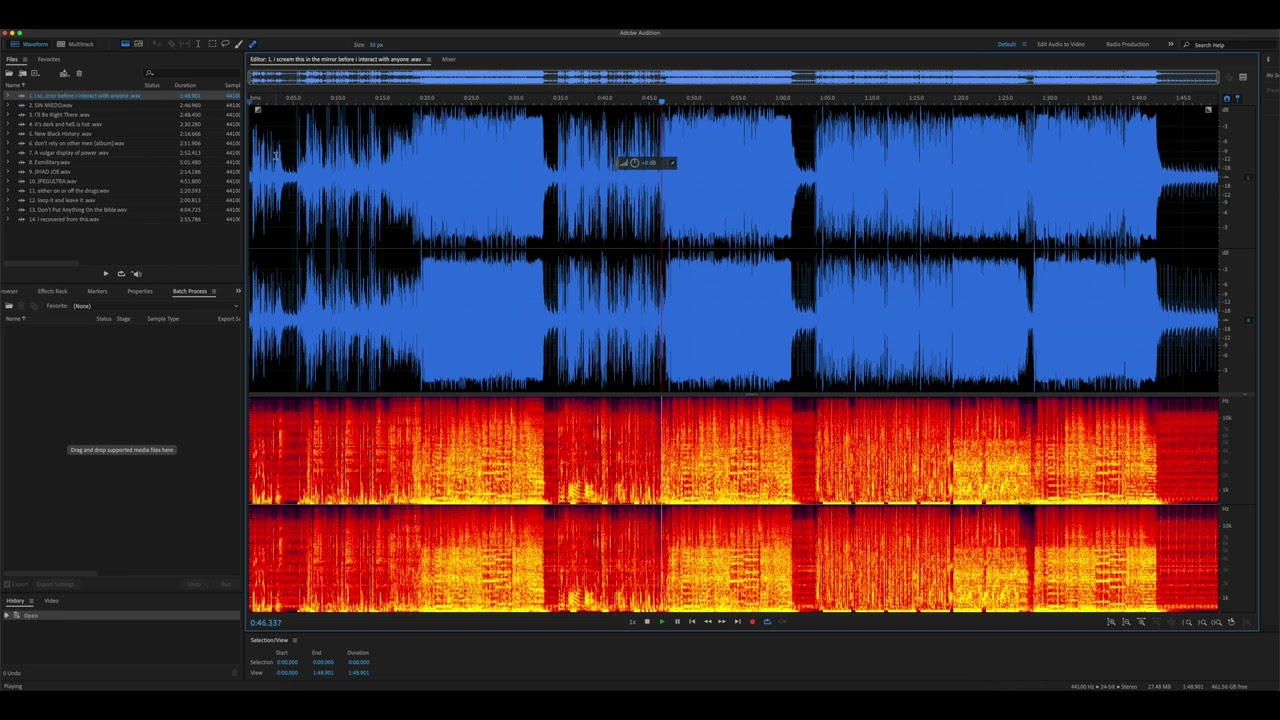Select the Radio Production workspace
Screen dimensions: 1280x720
pyautogui.click(x=1127, y=44)
